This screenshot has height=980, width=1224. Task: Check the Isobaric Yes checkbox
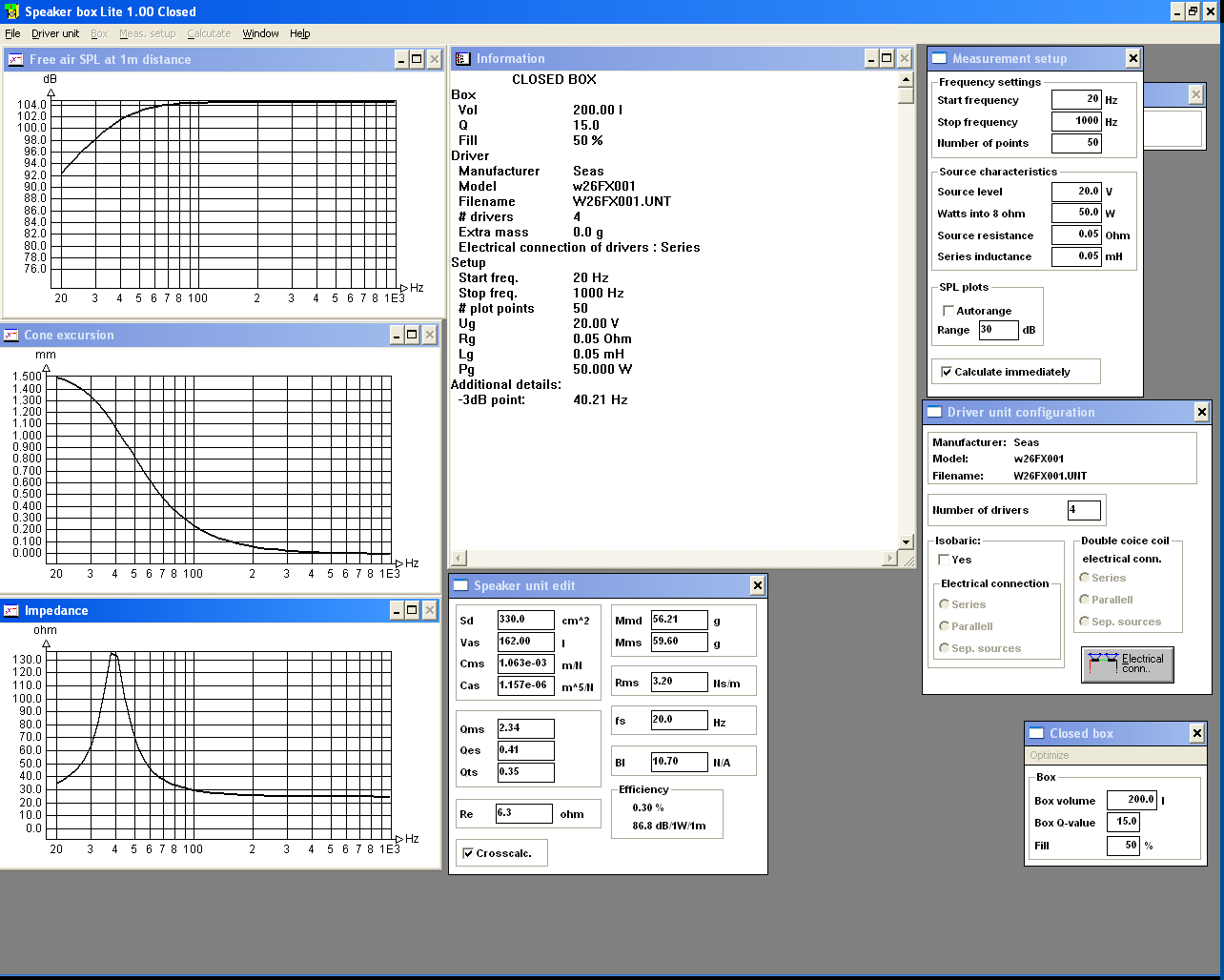coord(944,560)
